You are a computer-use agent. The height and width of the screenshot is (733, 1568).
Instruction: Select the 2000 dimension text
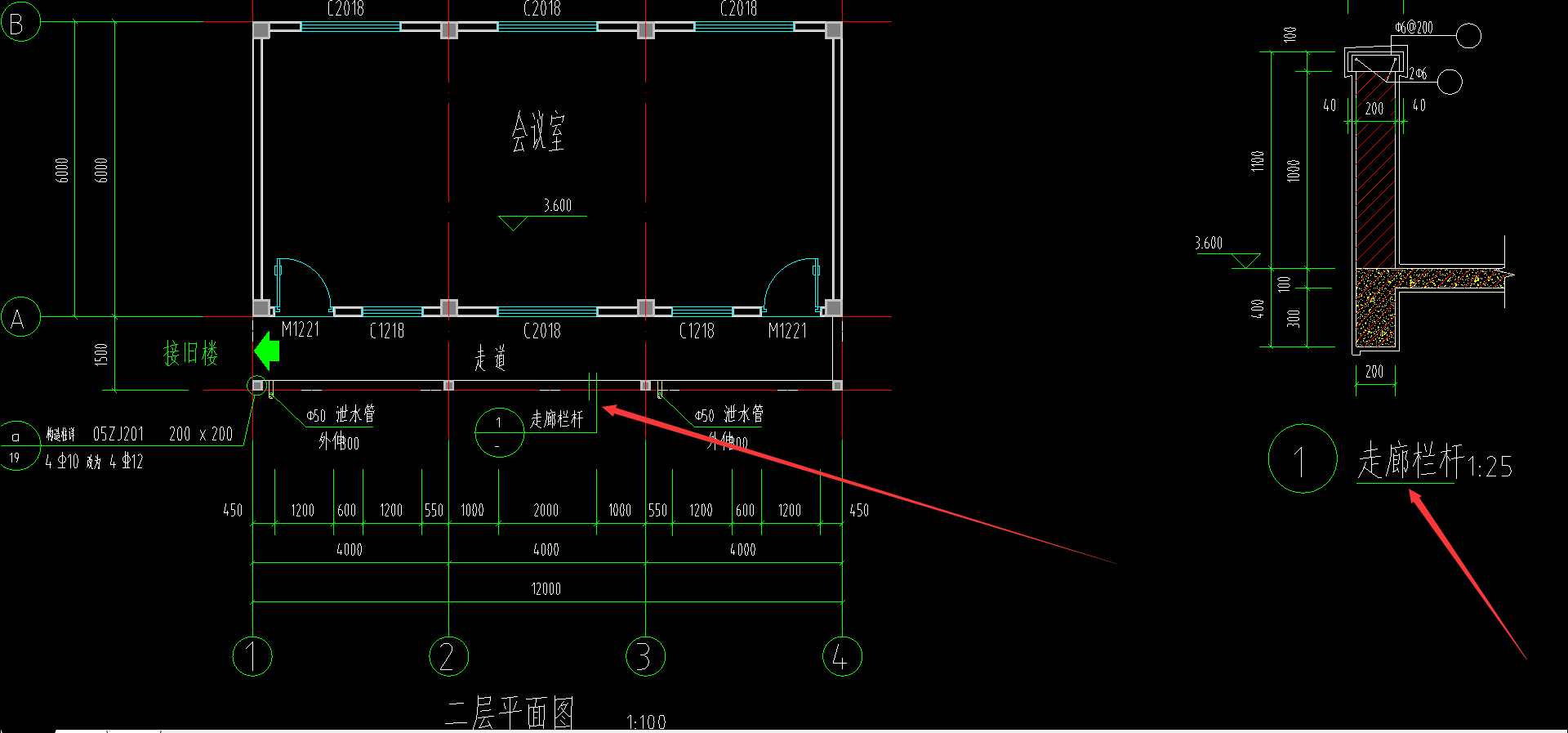pos(546,511)
